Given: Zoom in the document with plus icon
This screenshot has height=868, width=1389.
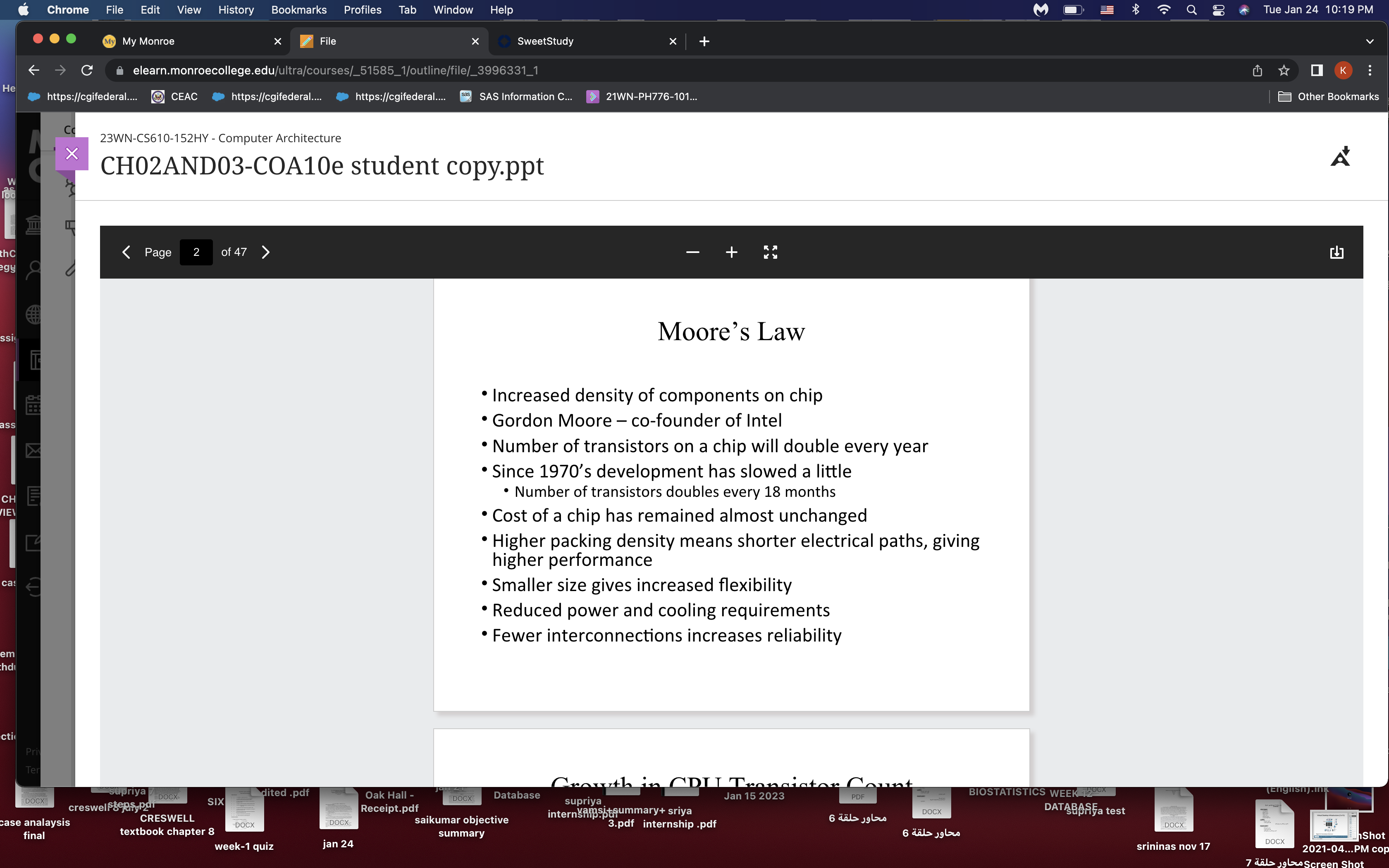Looking at the screenshot, I should pyautogui.click(x=731, y=252).
